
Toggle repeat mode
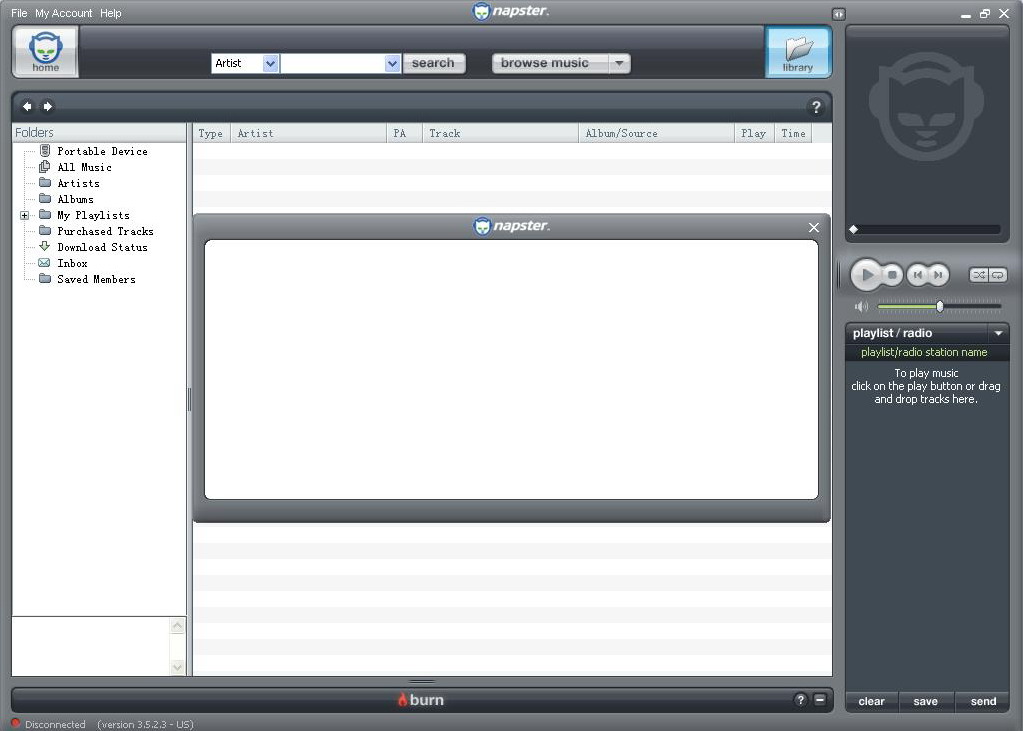(x=998, y=275)
